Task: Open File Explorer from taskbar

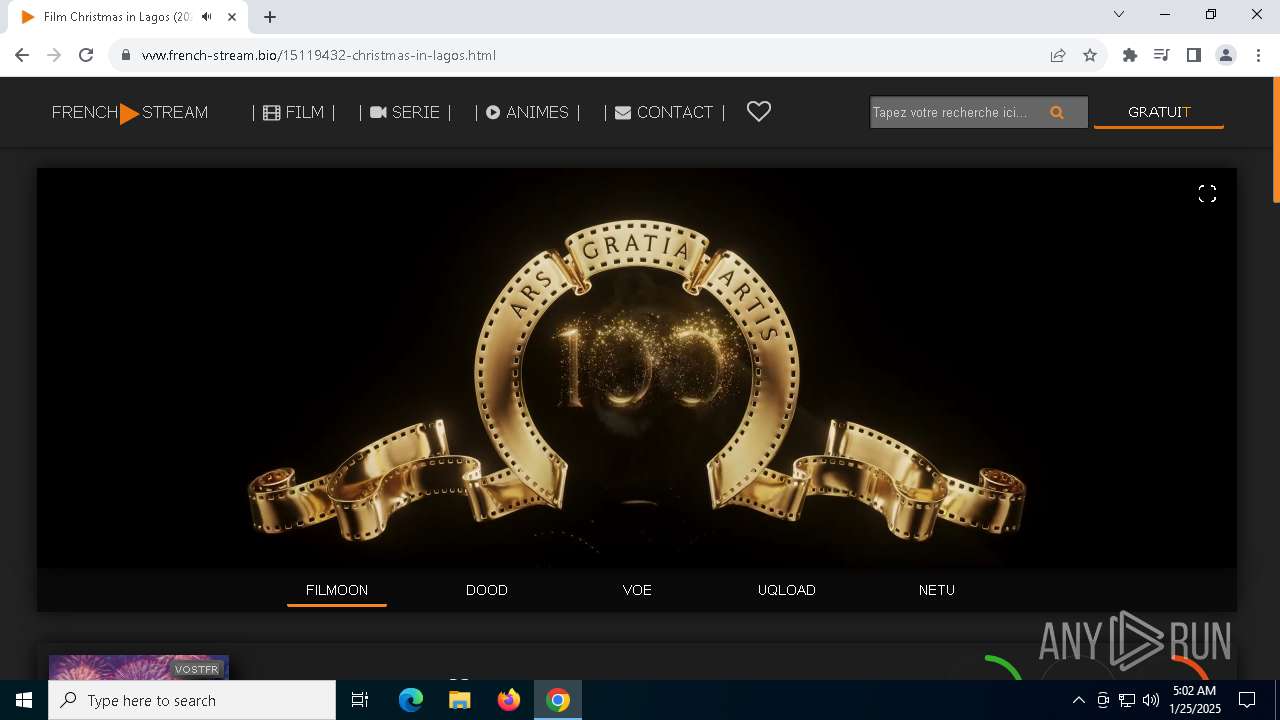Action: point(460,700)
